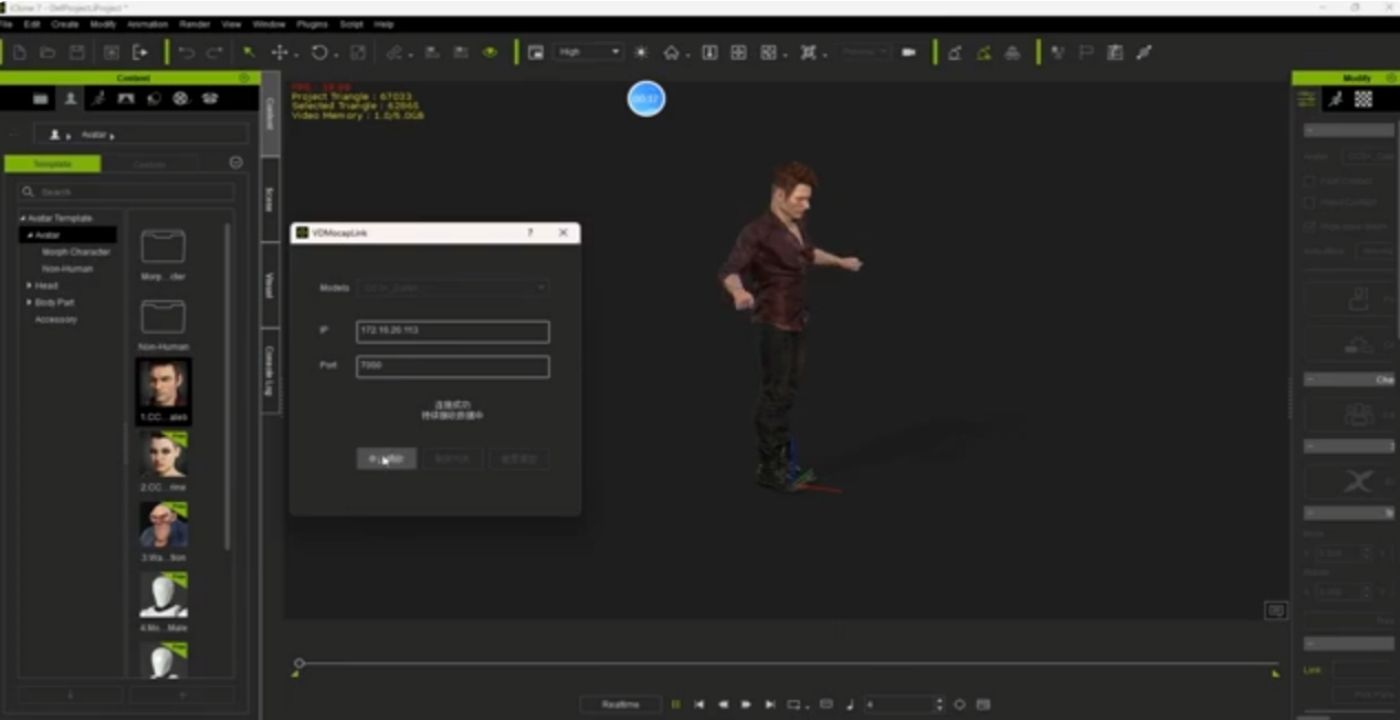The height and width of the screenshot is (720, 1400).
Task: Select the Rotate object tool
Action: 320,52
